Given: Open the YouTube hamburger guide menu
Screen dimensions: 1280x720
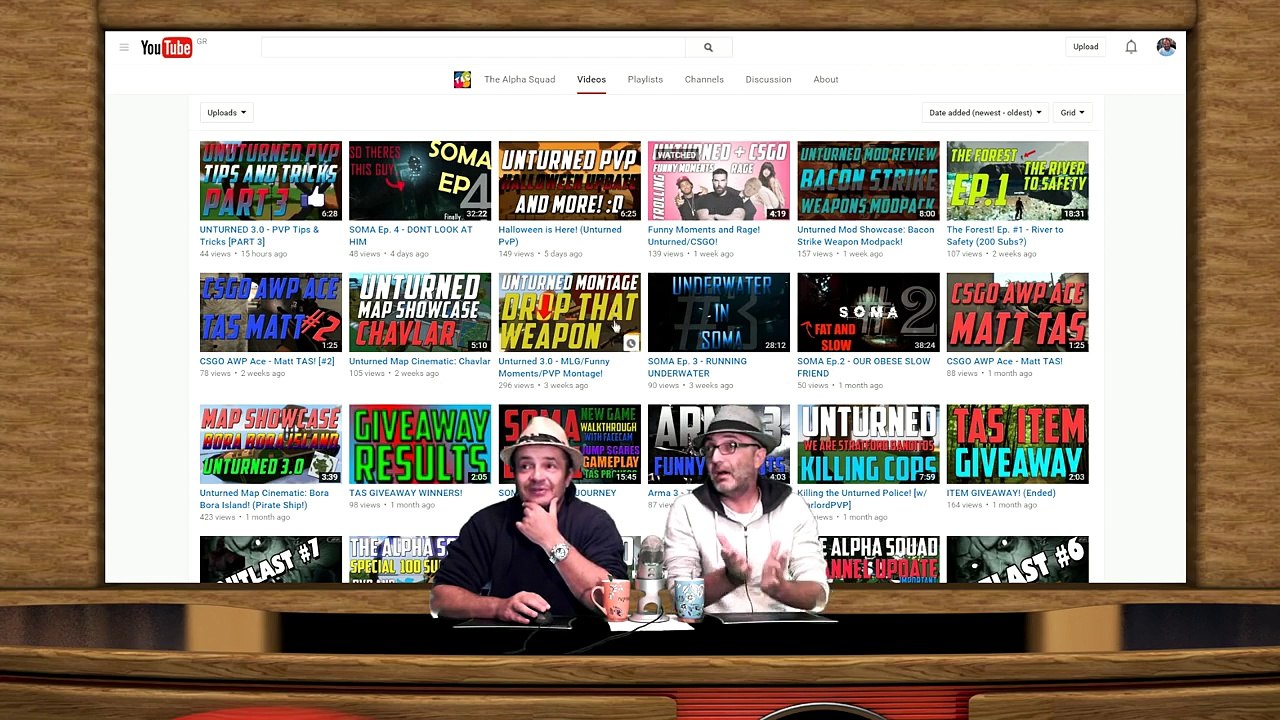Looking at the screenshot, I should tap(124, 47).
